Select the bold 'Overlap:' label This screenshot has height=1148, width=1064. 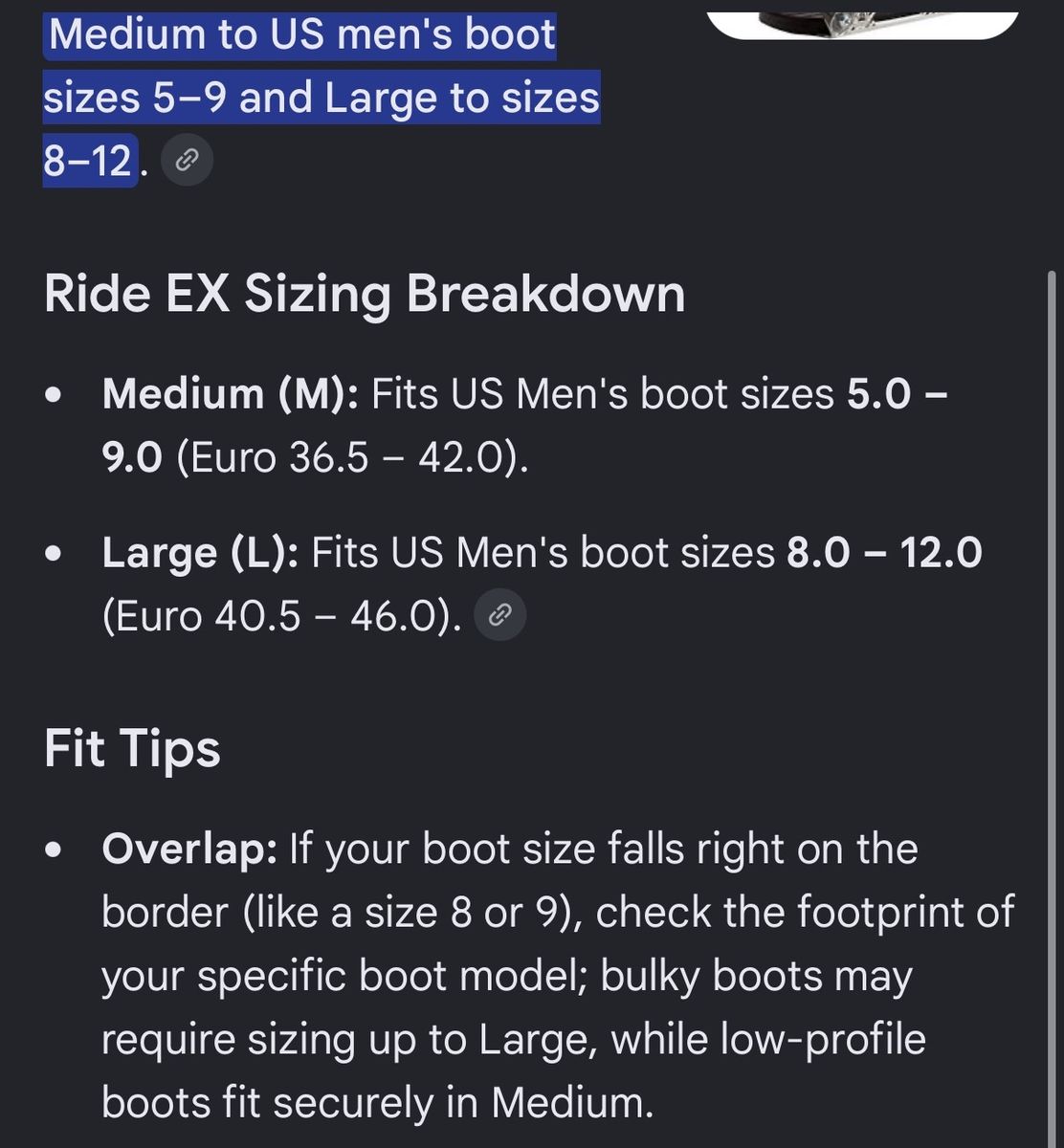[x=189, y=849]
